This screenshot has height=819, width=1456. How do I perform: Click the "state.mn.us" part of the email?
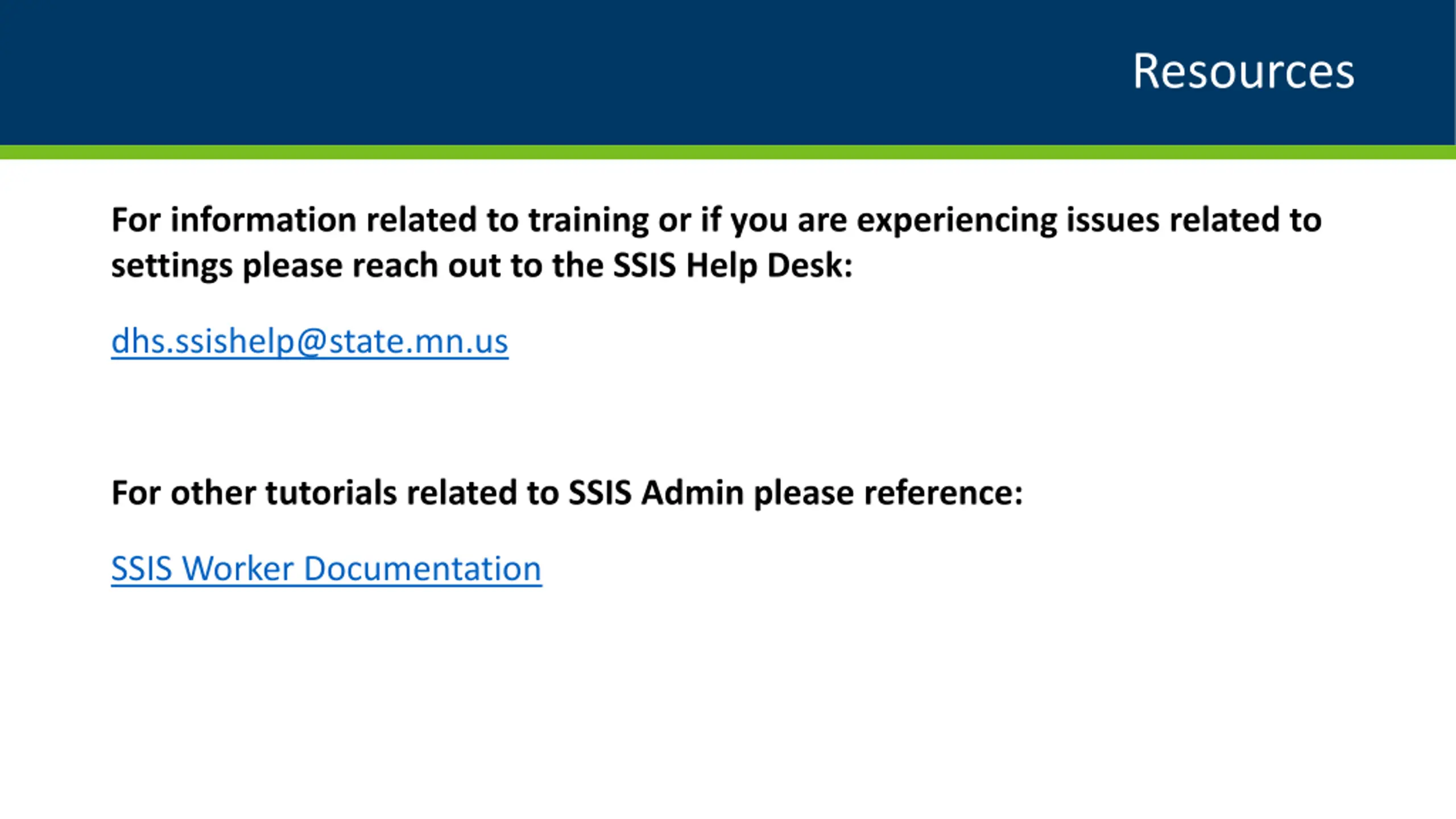point(419,342)
